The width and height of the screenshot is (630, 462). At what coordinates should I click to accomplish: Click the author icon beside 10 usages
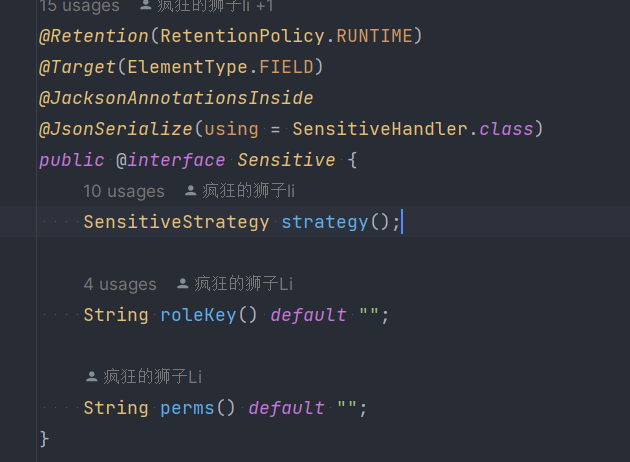click(x=190, y=191)
